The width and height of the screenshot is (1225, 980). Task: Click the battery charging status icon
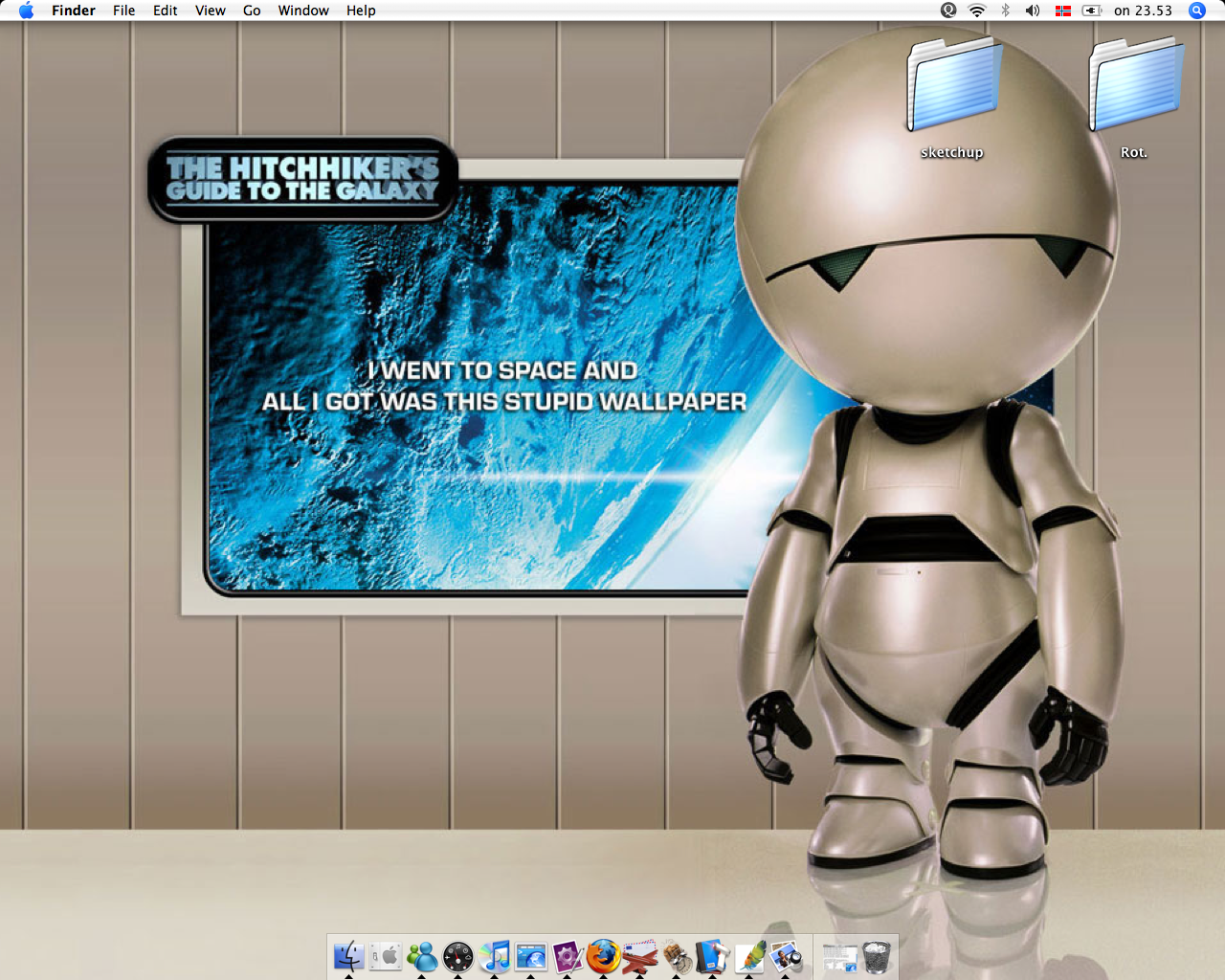1092,11
